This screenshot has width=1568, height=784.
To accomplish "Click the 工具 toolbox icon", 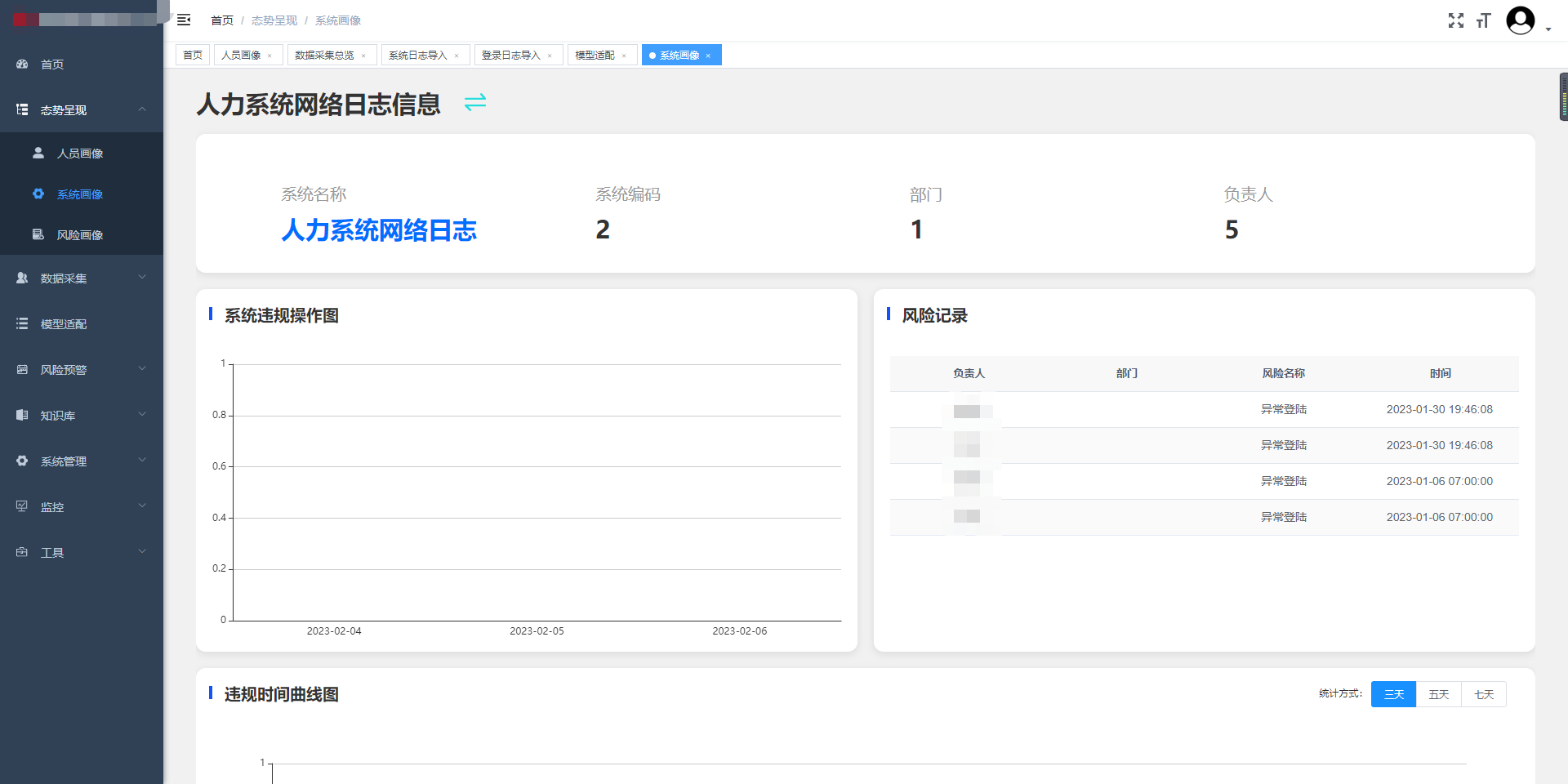I will [x=22, y=552].
